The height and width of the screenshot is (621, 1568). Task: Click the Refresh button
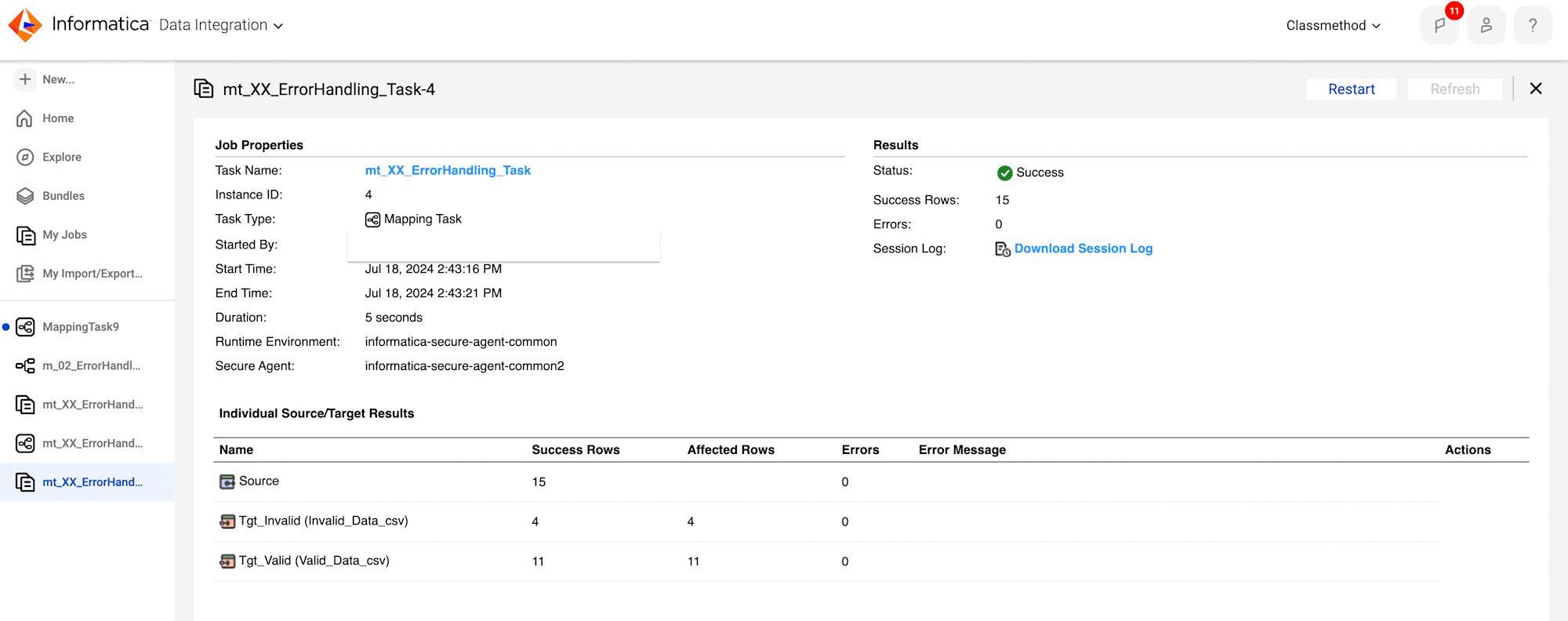(1455, 89)
